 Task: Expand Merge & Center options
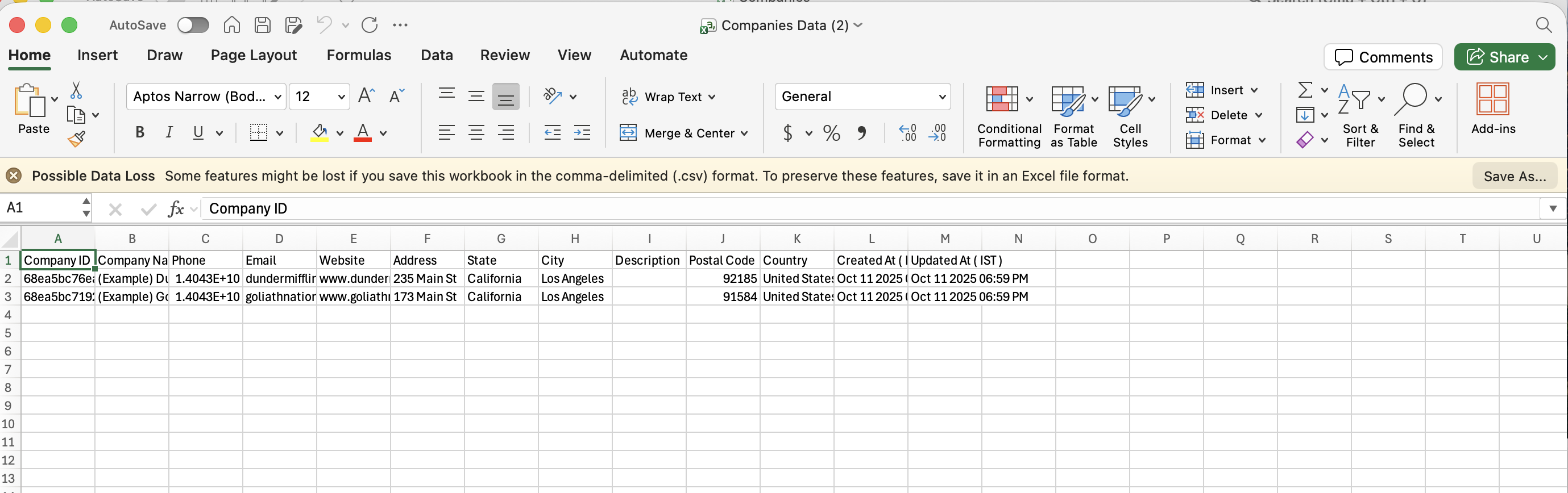pyautogui.click(x=744, y=133)
